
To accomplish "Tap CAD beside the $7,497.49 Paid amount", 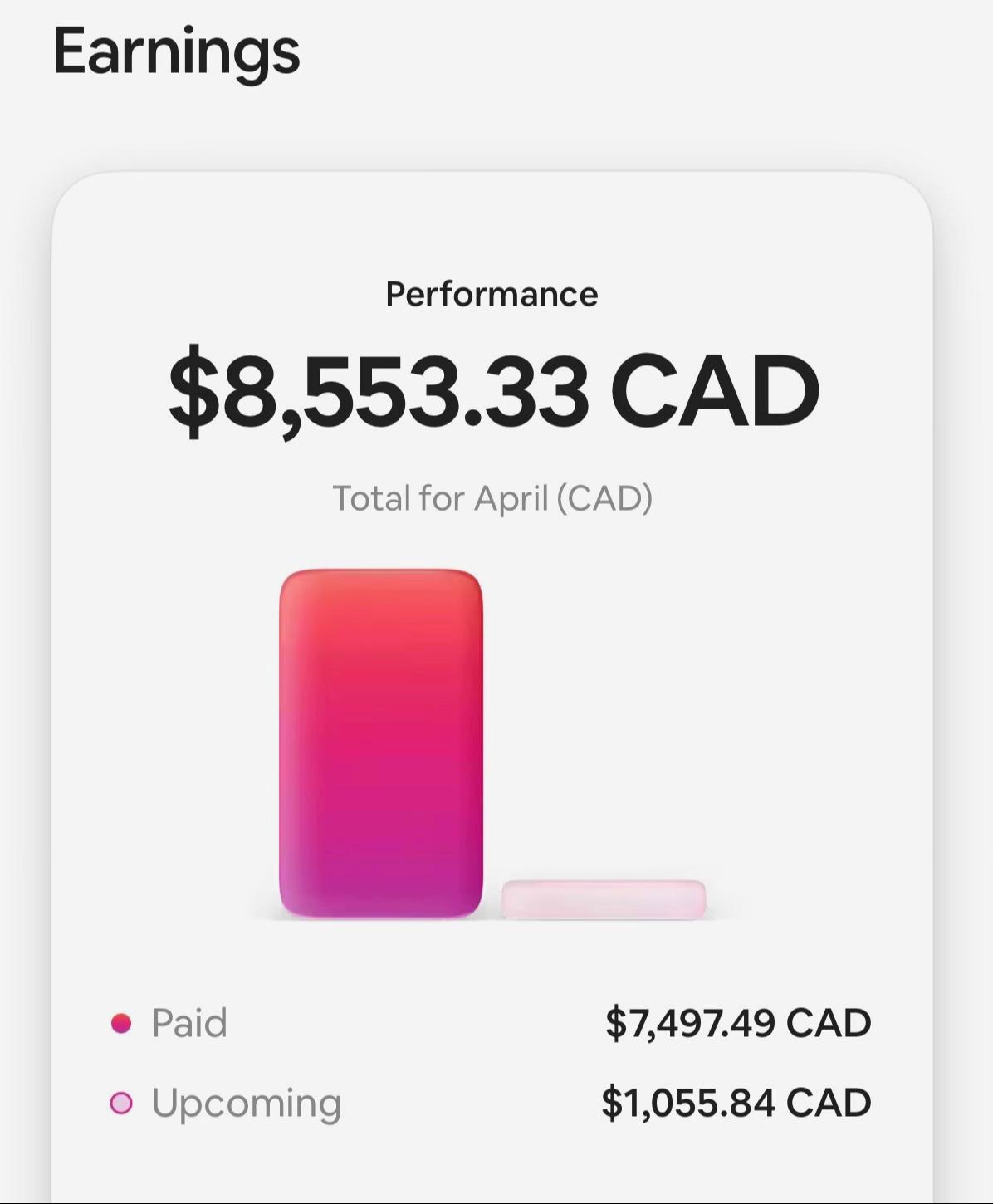I will 829,1023.
